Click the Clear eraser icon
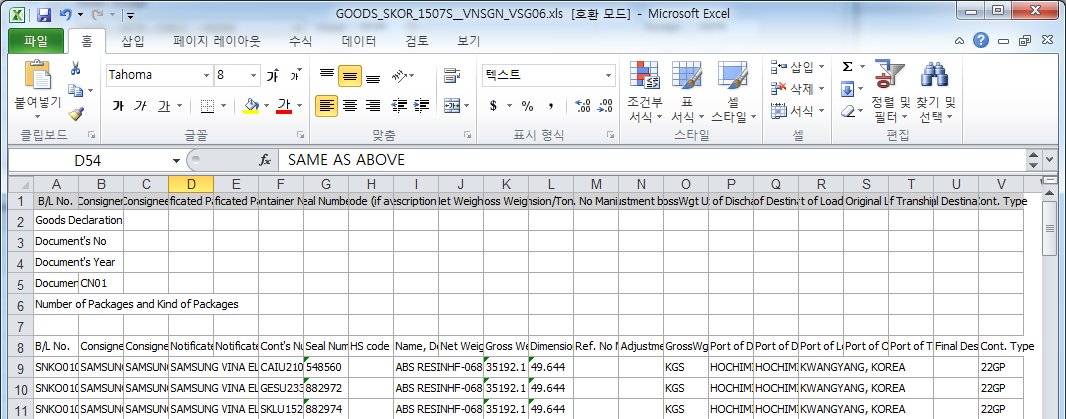The height and width of the screenshot is (419, 1066). [x=848, y=111]
